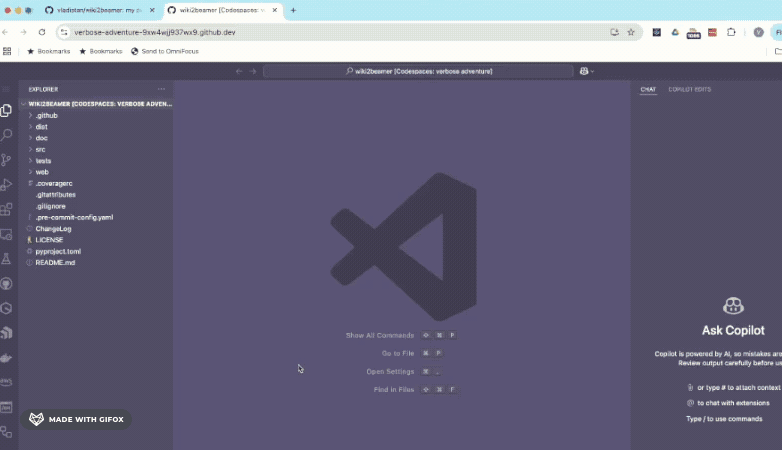Open the browser Extensions puzzle menu

tap(731, 32)
